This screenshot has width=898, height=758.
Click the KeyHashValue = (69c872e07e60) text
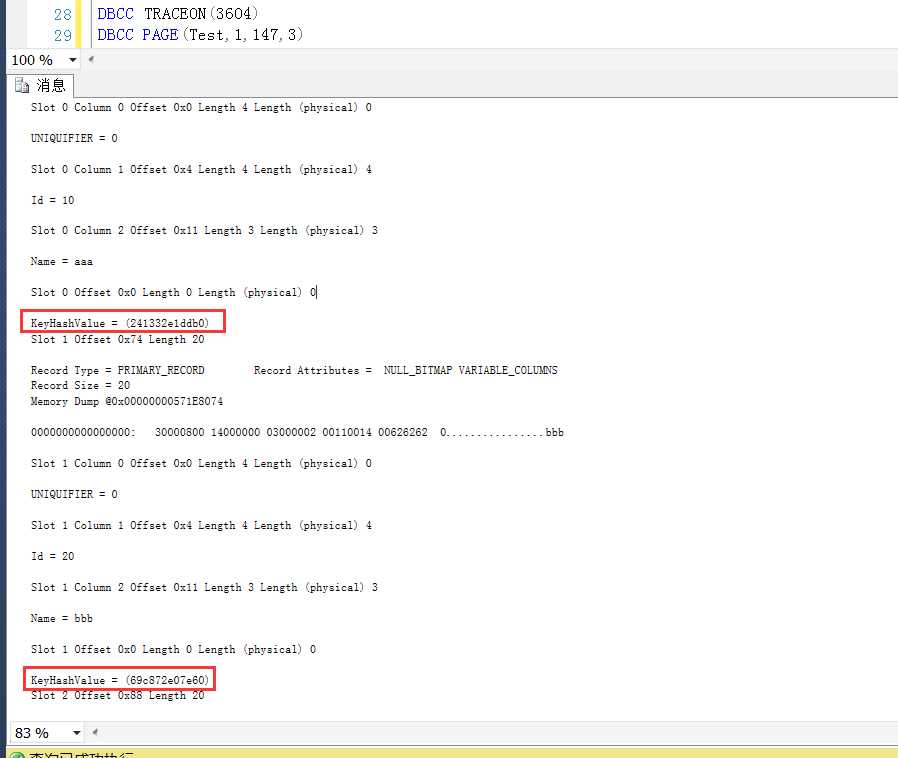point(120,680)
